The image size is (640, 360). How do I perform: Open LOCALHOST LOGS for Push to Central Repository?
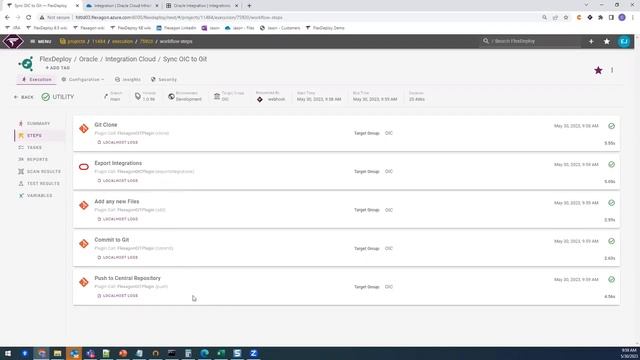pyautogui.click(x=118, y=296)
